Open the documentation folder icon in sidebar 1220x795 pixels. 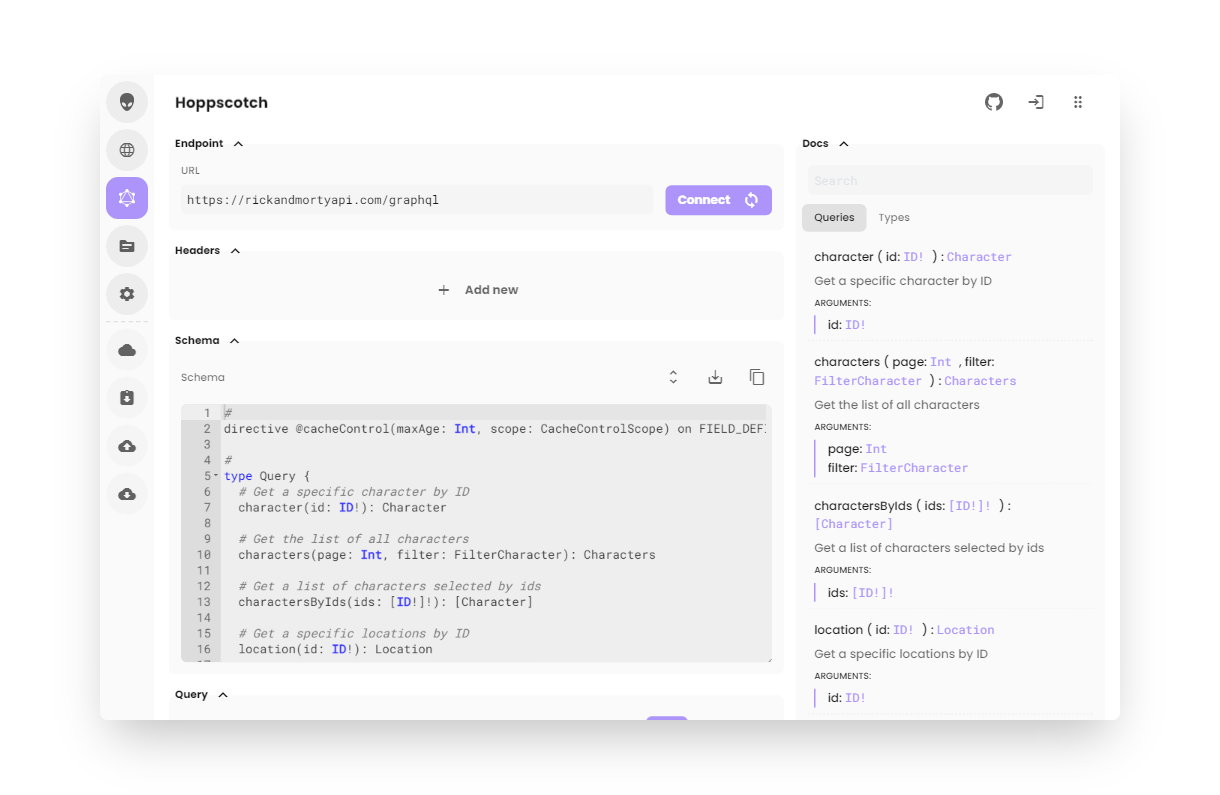127,246
